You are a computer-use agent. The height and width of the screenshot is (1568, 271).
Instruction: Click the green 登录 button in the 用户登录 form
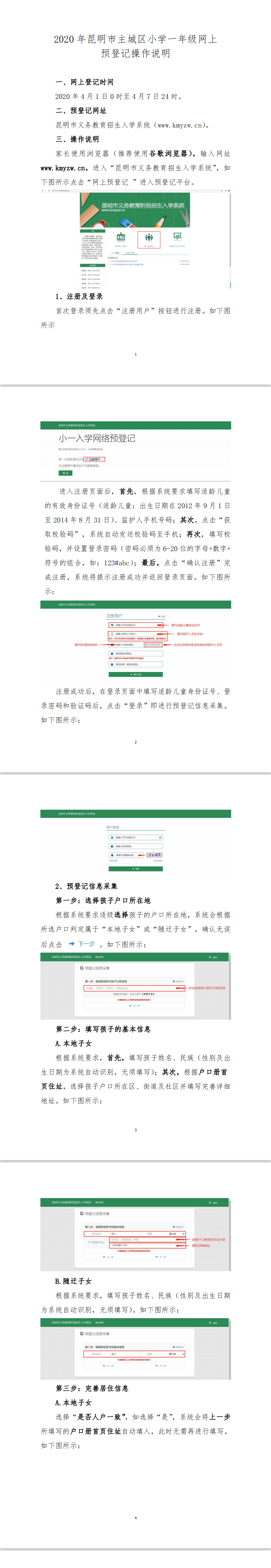135,869
